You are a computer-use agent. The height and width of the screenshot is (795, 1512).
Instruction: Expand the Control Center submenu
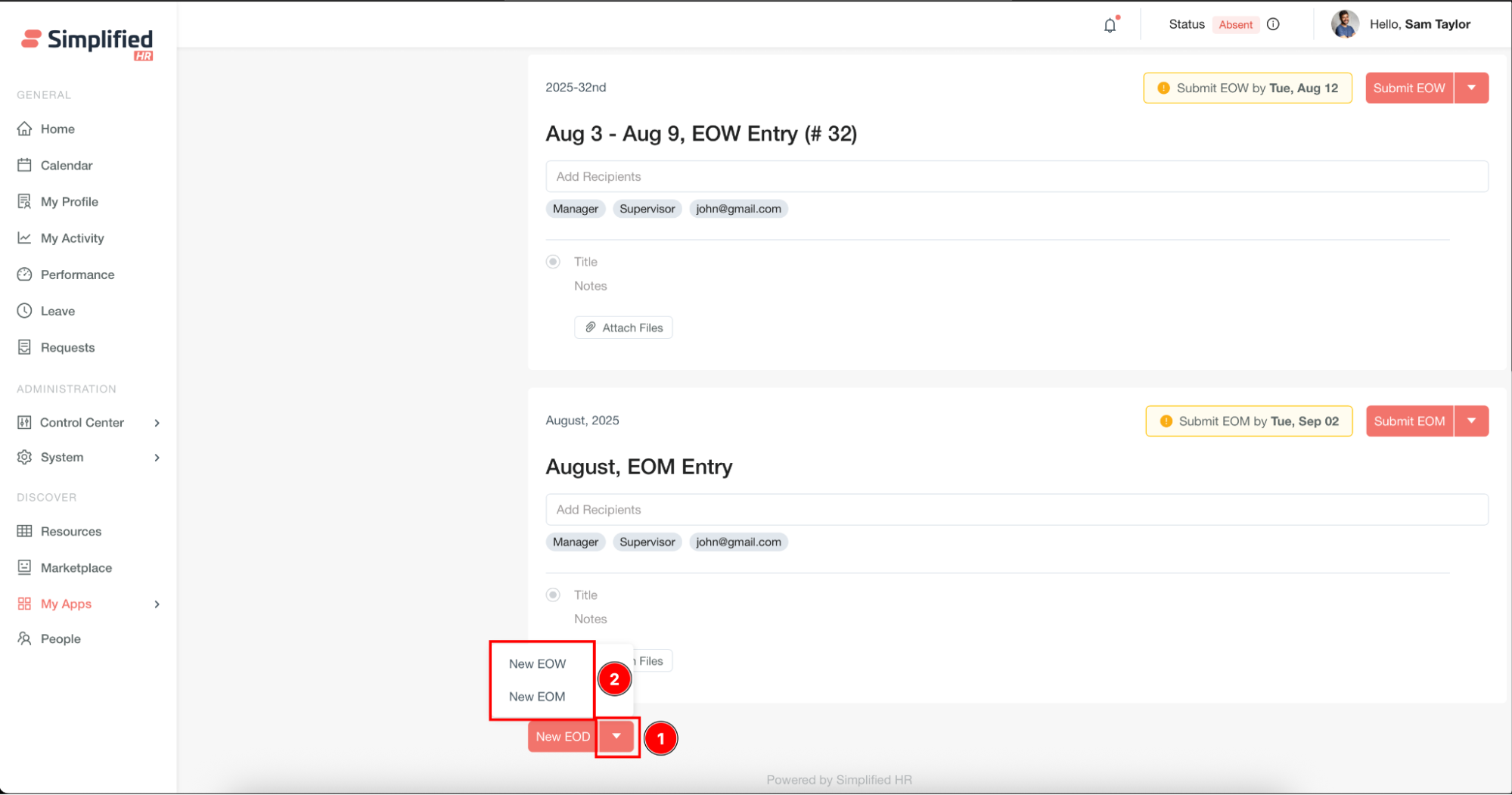157,423
